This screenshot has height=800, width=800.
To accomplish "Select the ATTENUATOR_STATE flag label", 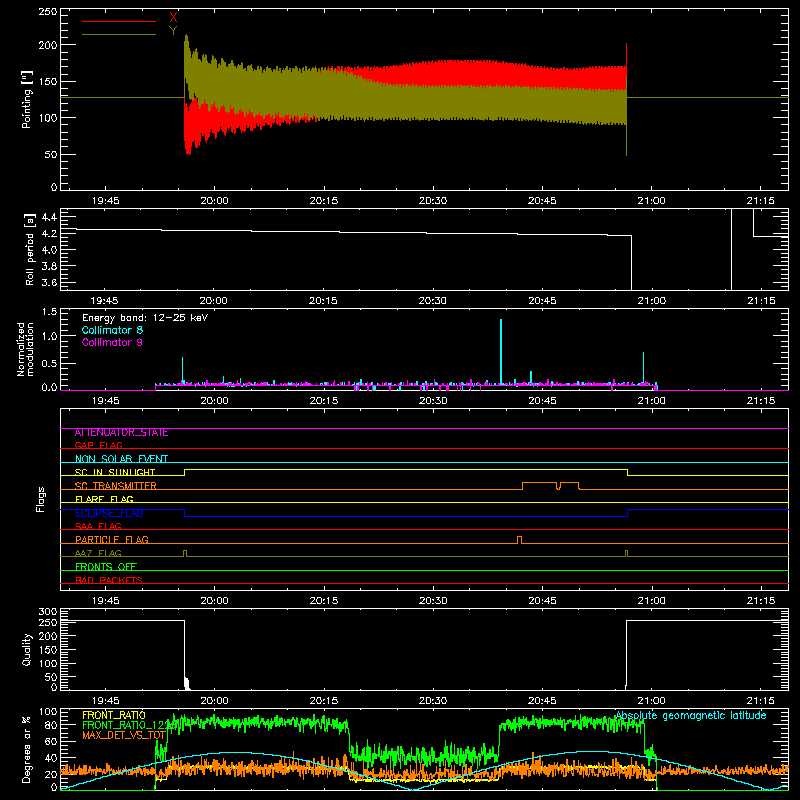I will 121,433.
